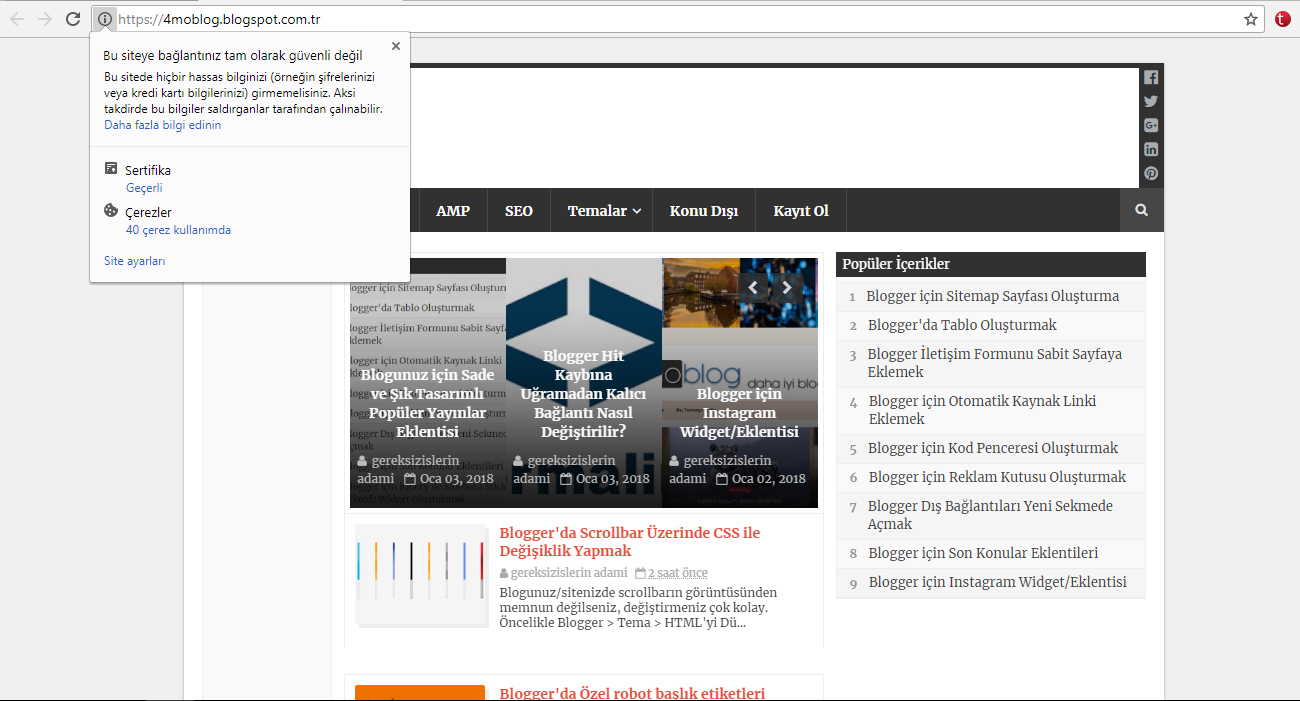Screen dimensions: 1300x701
Task: Open Blogger Dış Bağlantıları Yeni Sekmede Açmak
Action: tap(990, 515)
